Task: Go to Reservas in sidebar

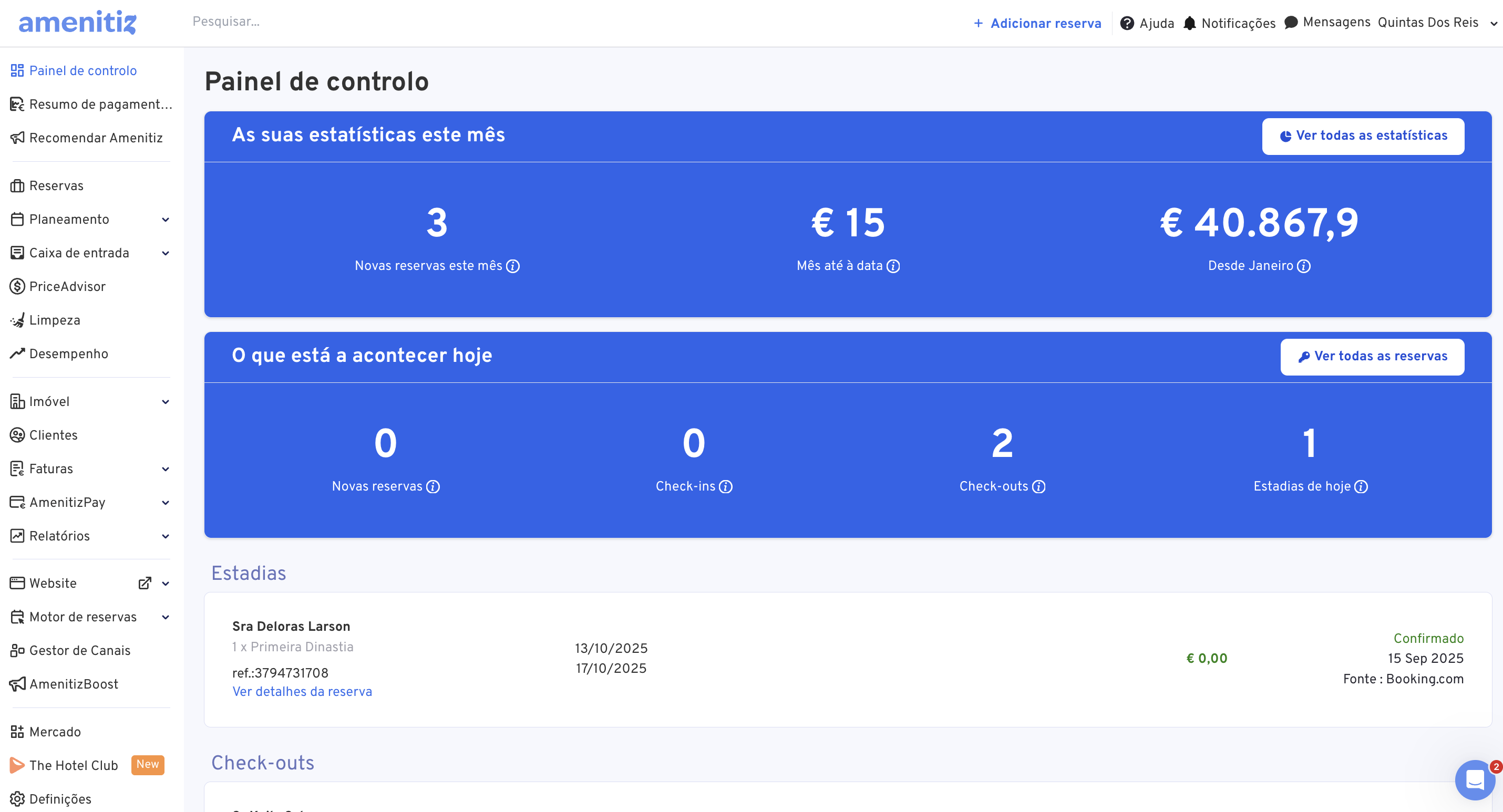Action: click(x=56, y=185)
